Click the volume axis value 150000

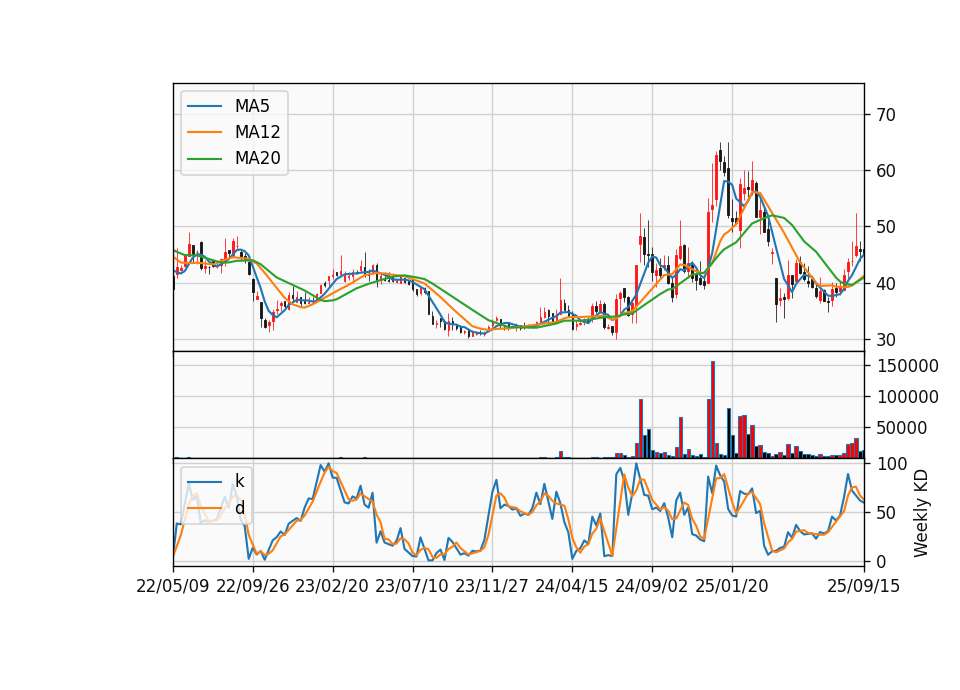[x=908, y=366]
